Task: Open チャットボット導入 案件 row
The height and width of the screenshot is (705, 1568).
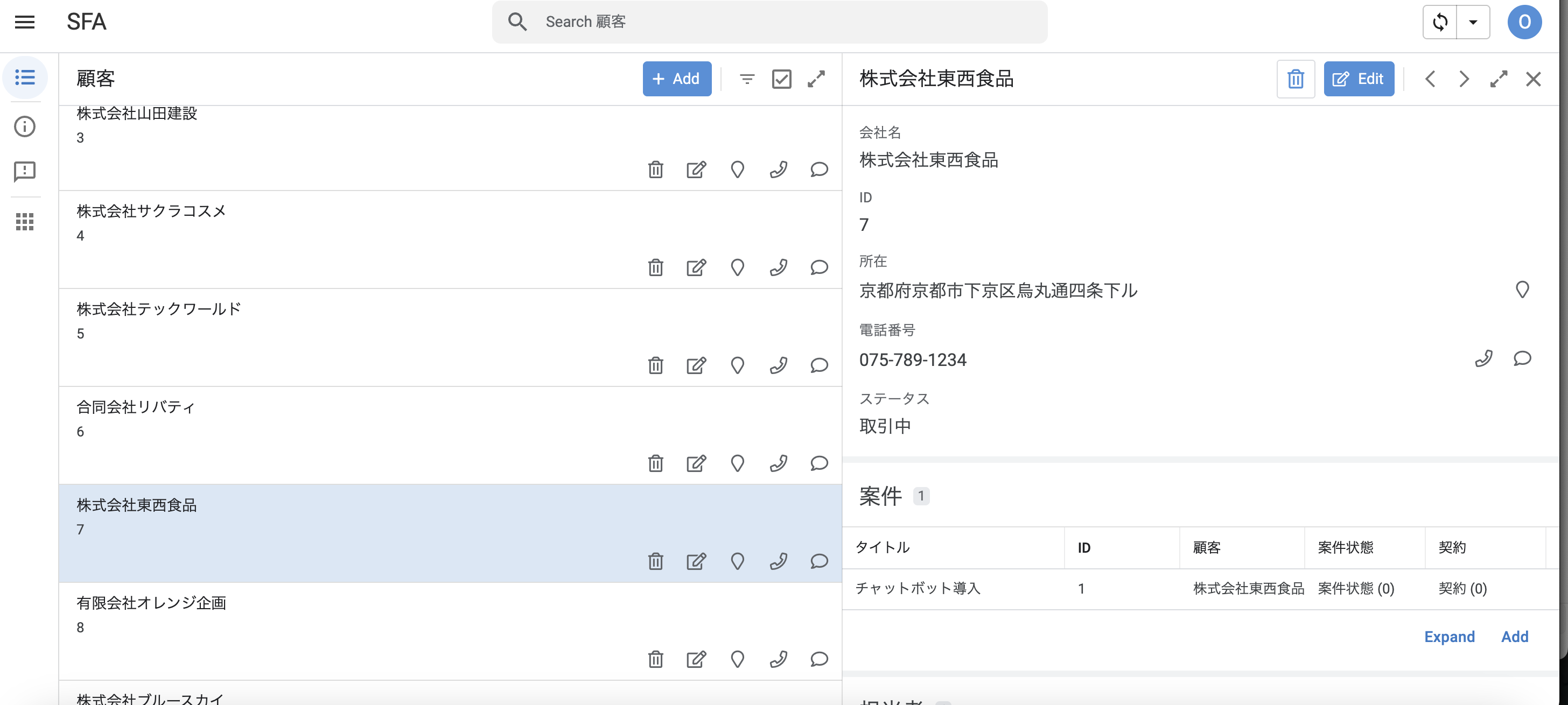Action: coord(1200,588)
